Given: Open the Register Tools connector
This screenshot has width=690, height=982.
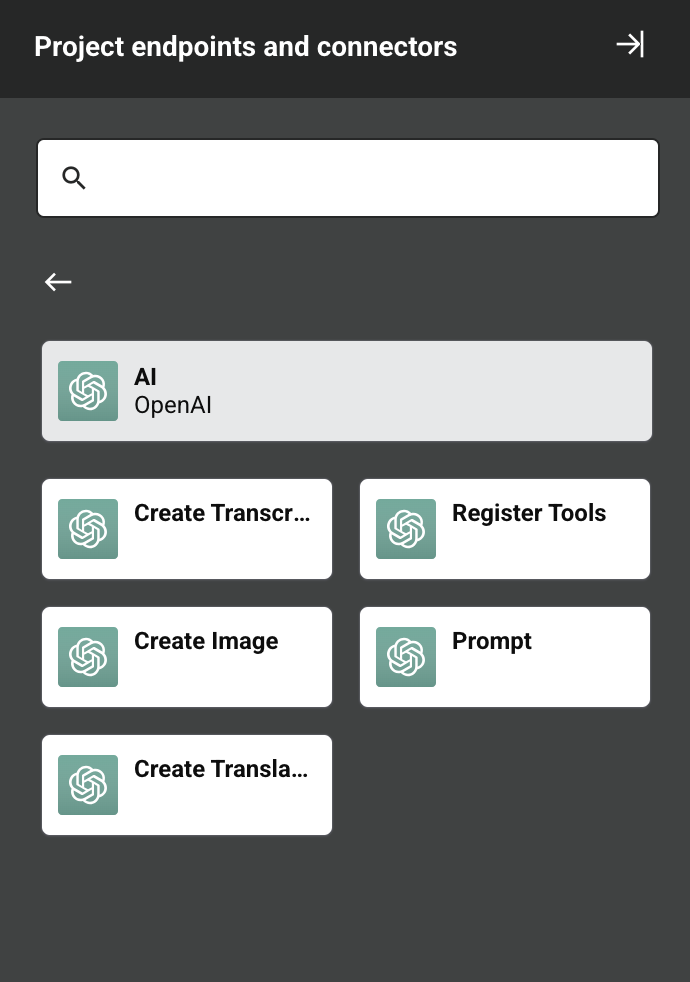Looking at the screenshot, I should 504,528.
